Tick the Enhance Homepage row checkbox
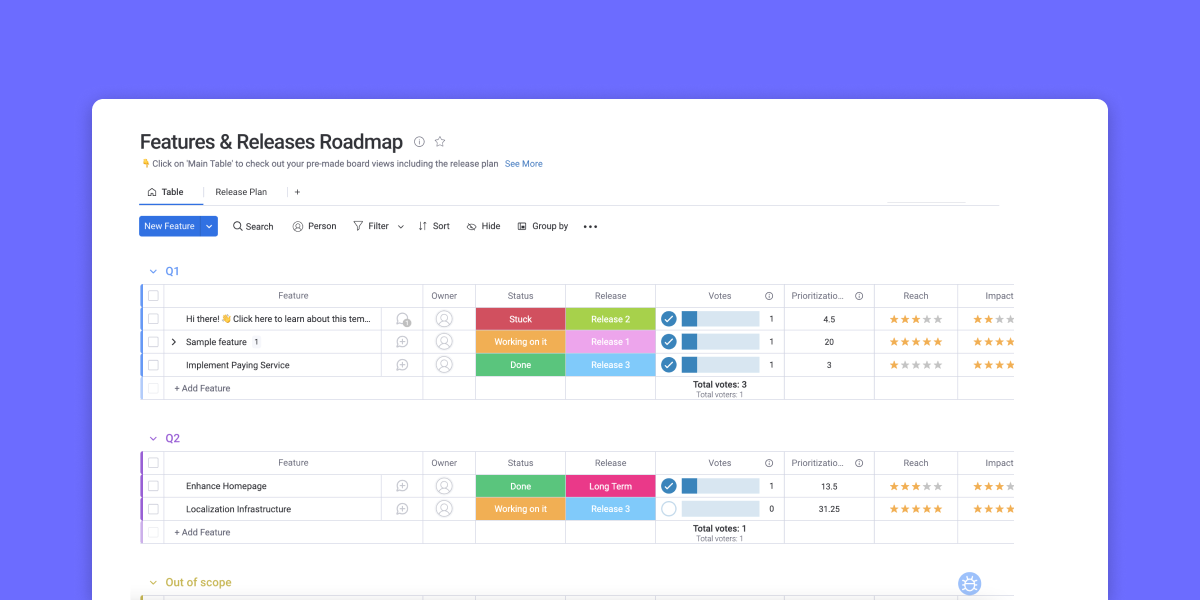This screenshot has width=1200, height=600. tap(153, 486)
